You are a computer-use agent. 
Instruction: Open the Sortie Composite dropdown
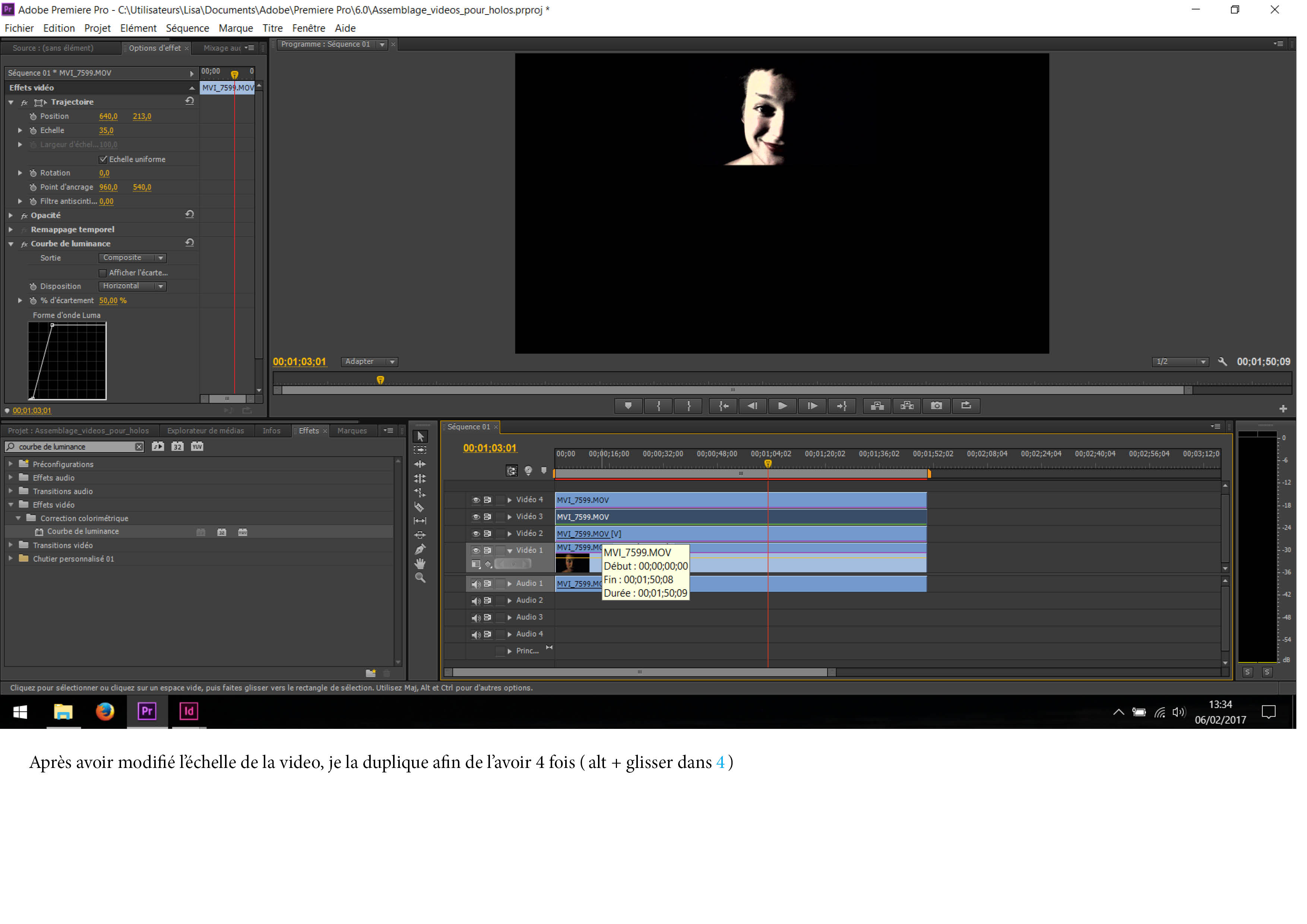click(x=132, y=258)
